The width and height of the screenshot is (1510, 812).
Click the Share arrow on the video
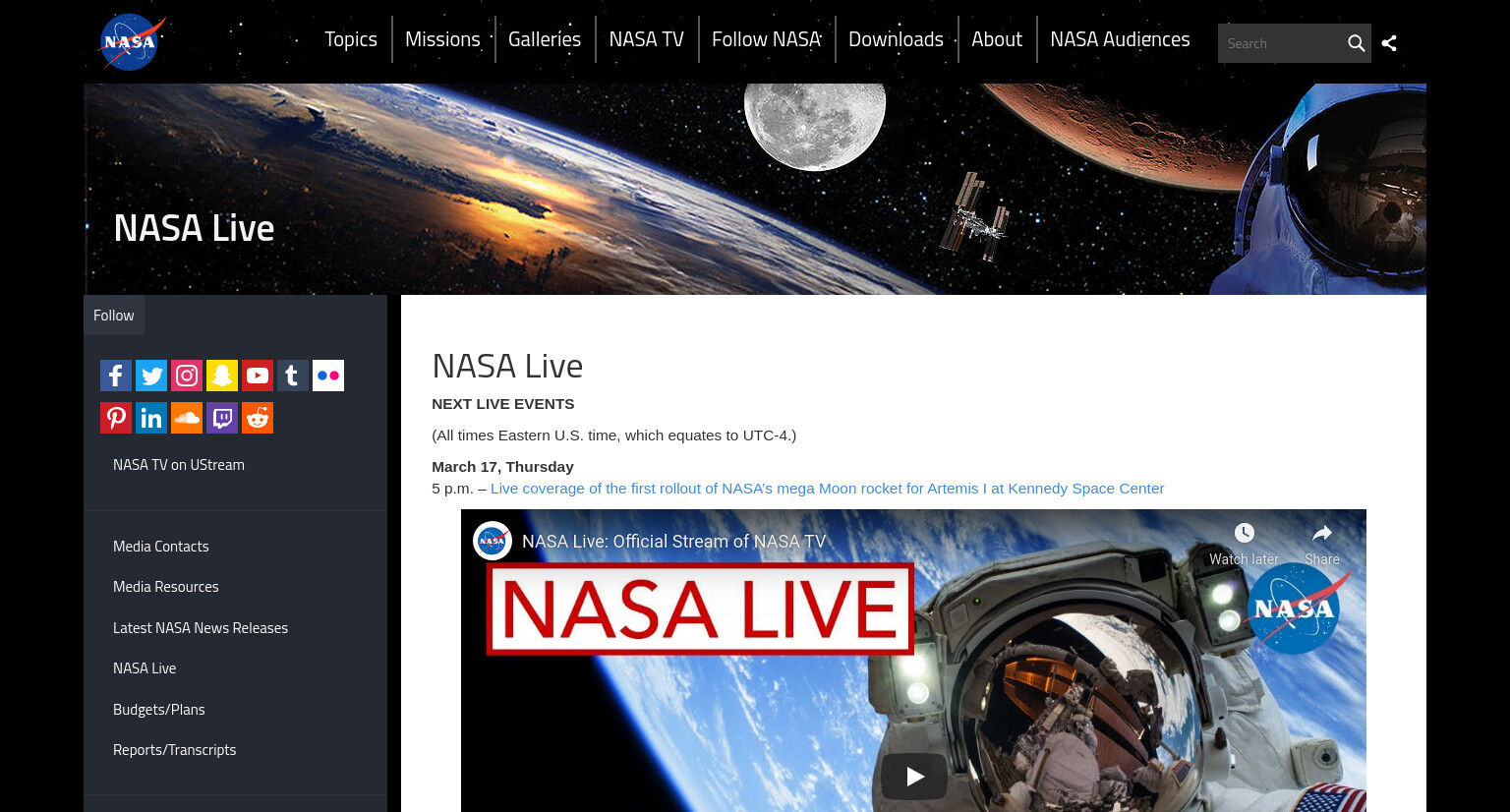pyautogui.click(x=1322, y=533)
